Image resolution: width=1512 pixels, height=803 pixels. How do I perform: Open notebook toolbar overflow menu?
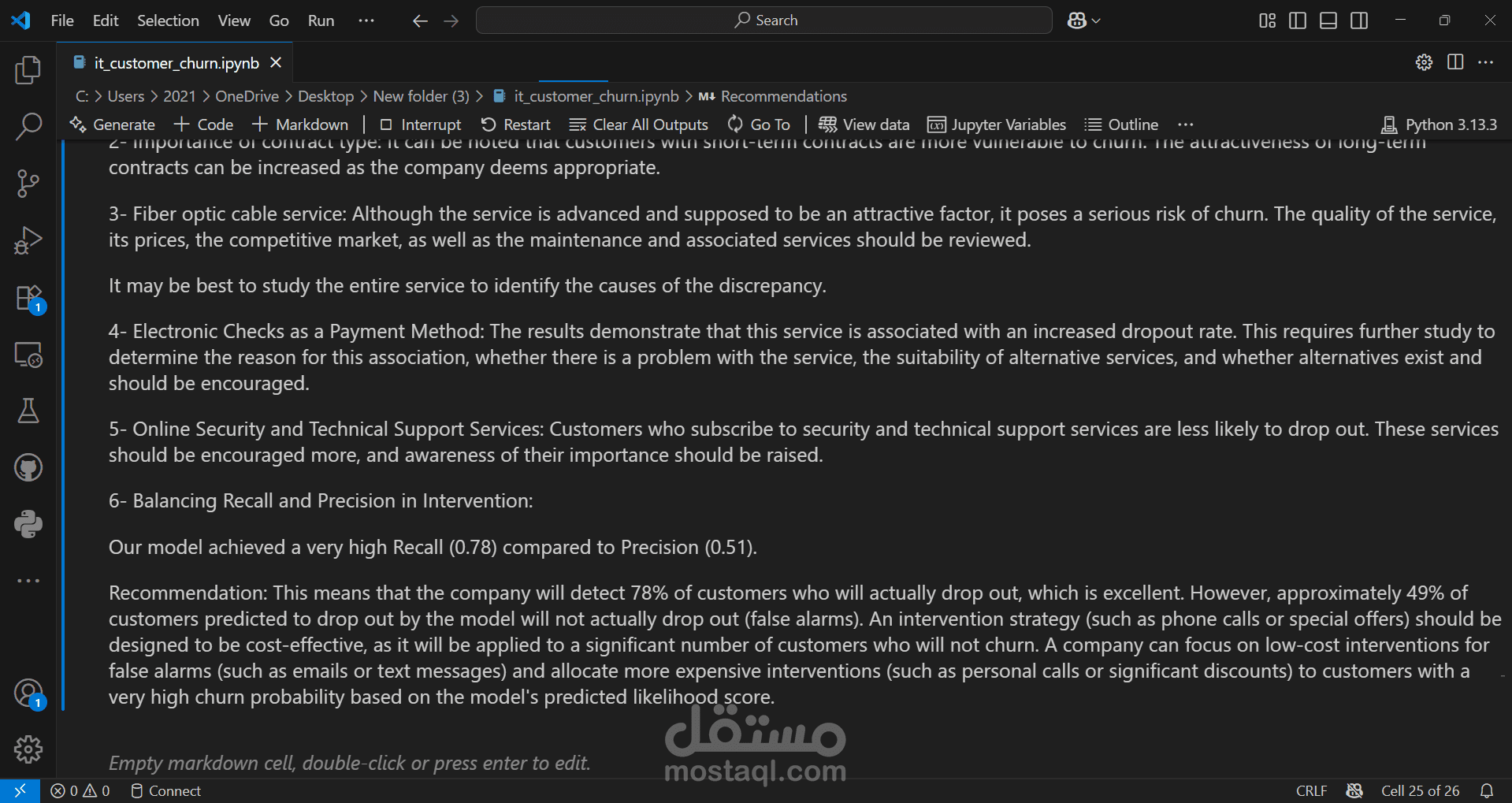tap(1185, 125)
